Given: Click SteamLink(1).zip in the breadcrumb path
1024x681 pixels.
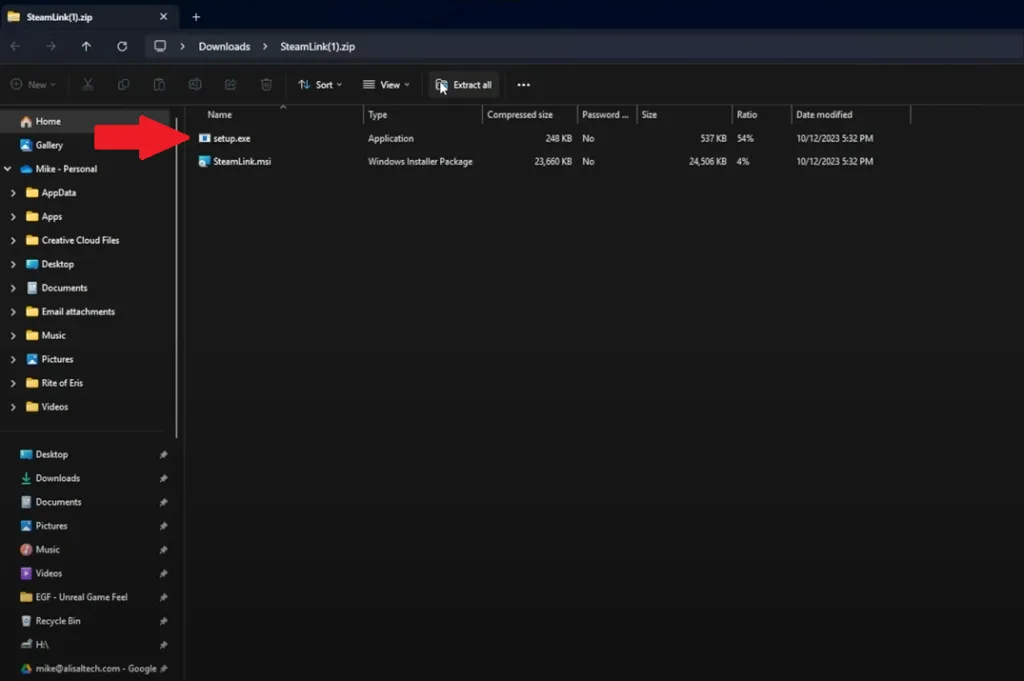Looking at the screenshot, I should tap(317, 47).
